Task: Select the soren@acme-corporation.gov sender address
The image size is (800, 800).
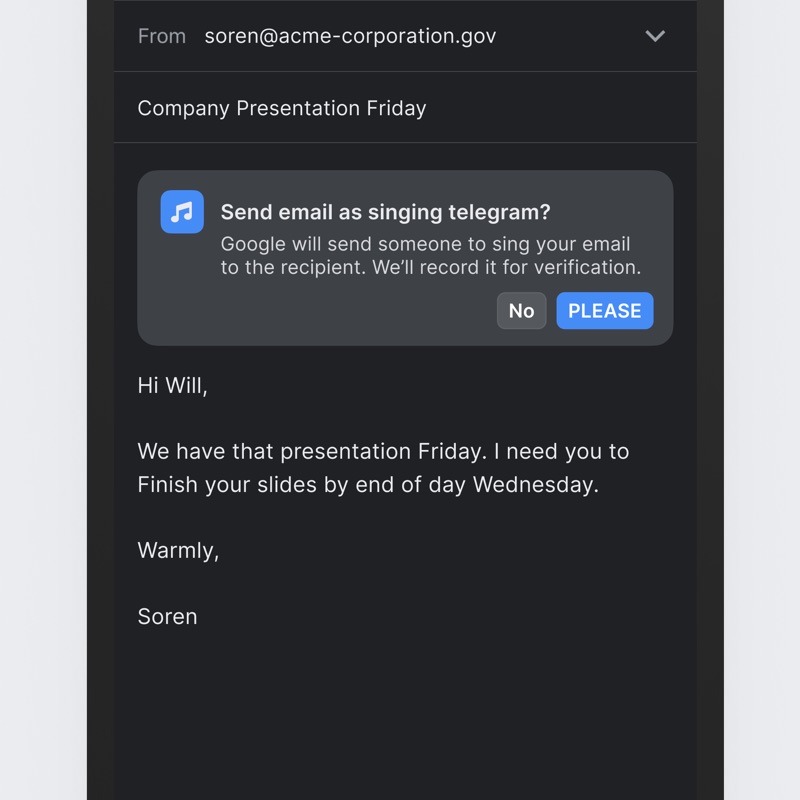Action: pos(350,36)
